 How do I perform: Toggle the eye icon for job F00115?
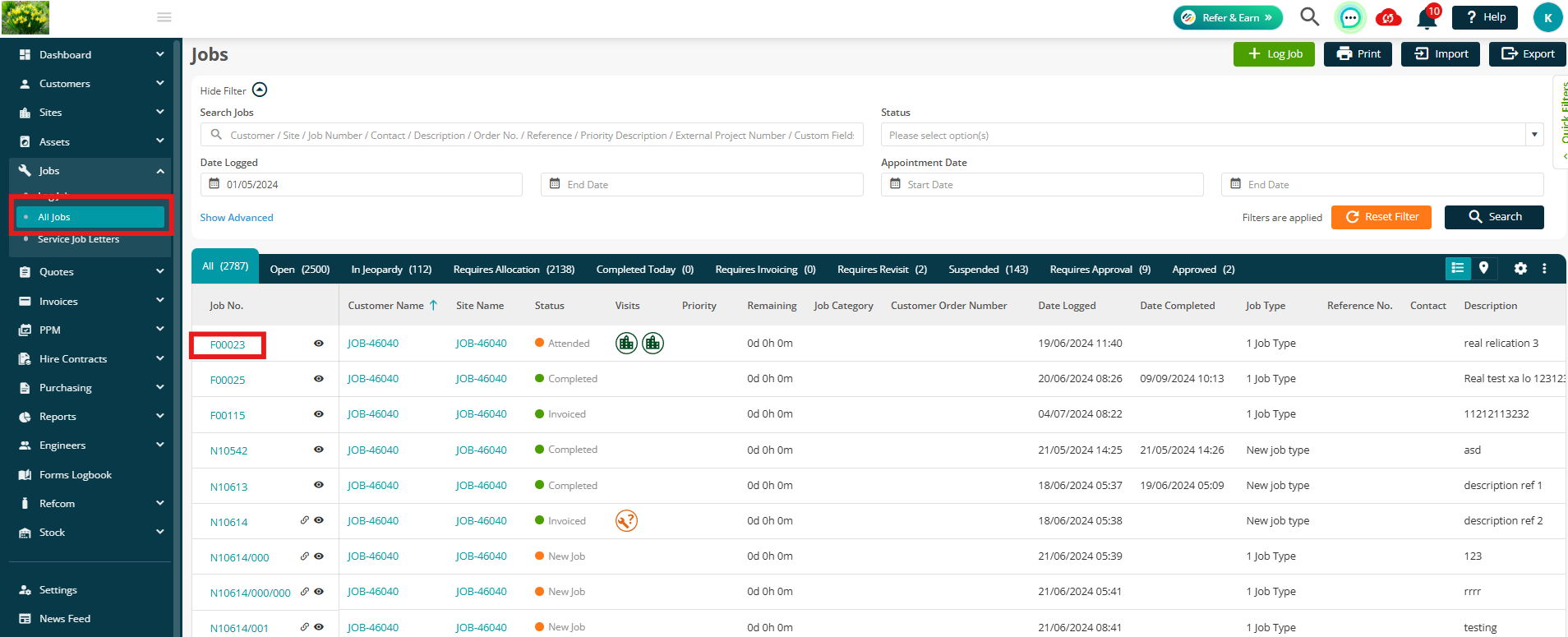(319, 414)
